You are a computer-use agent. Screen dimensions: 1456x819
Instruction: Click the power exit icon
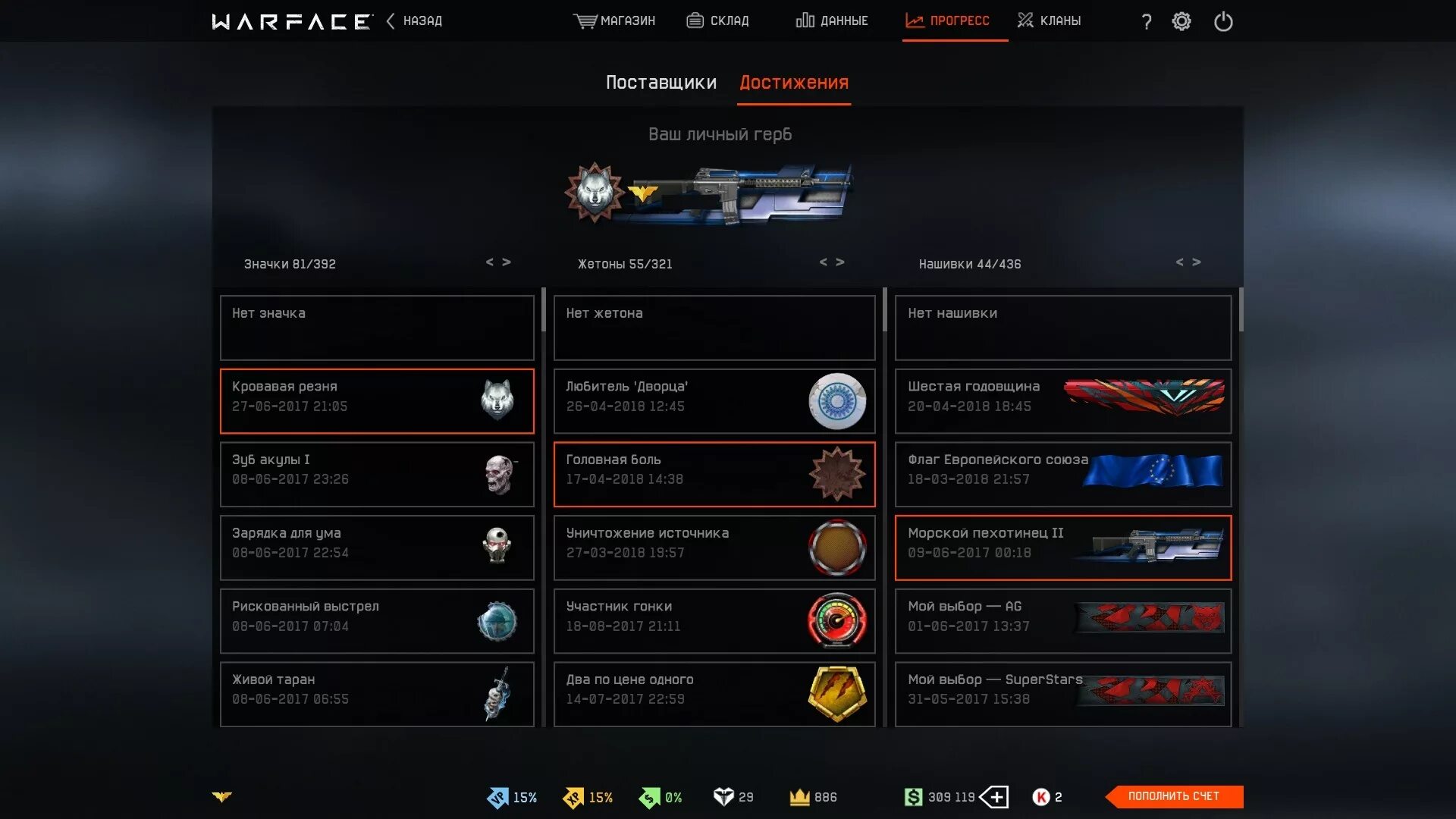[x=1223, y=21]
